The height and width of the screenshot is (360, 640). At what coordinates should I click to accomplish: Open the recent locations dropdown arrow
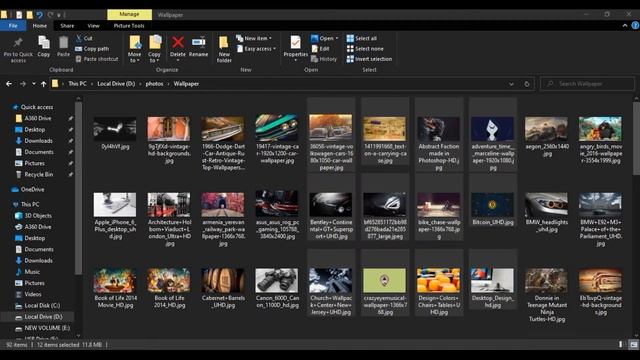click(x=33, y=84)
